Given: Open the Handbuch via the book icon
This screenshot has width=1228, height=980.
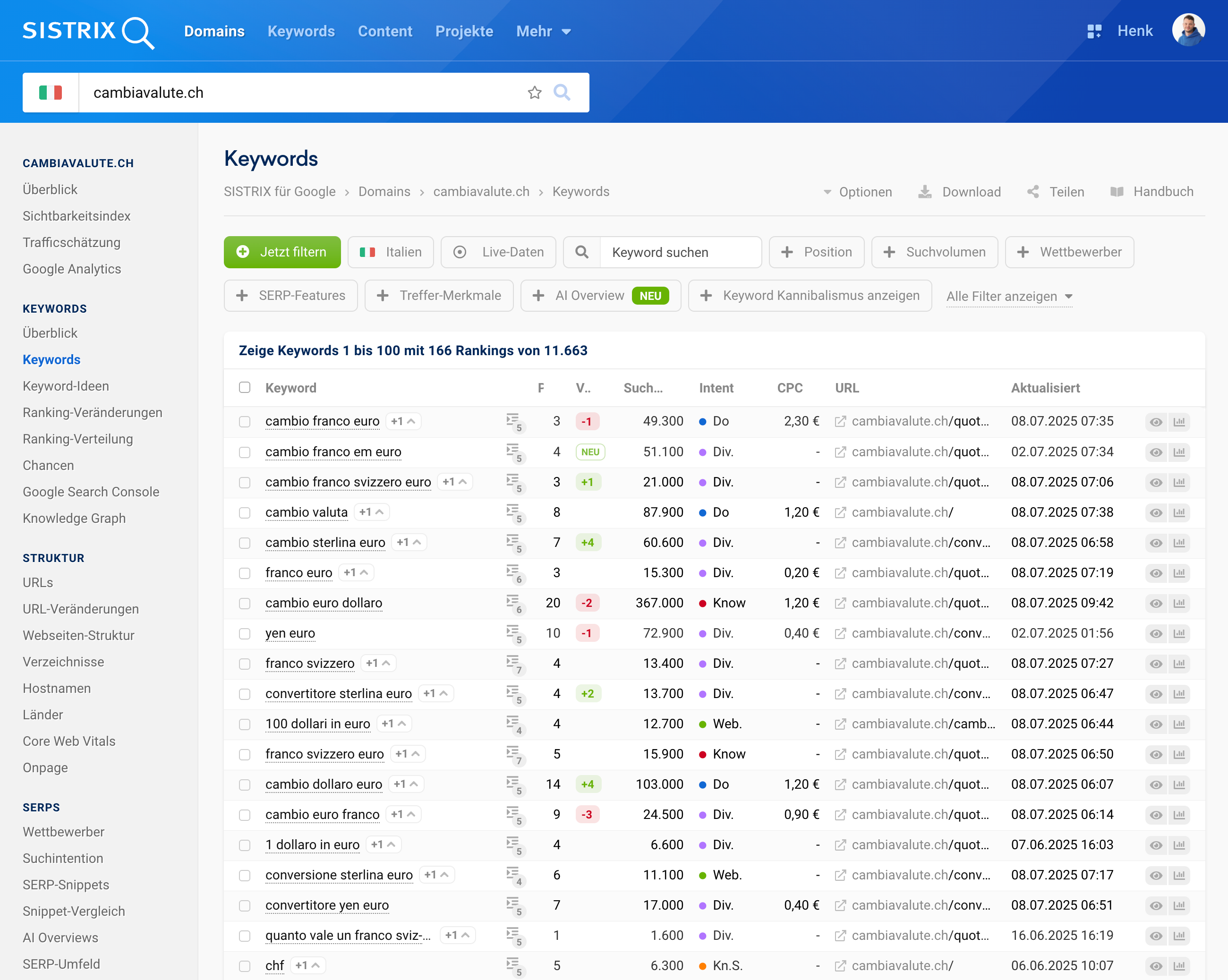Looking at the screenshot, I should click(1117, 192).
